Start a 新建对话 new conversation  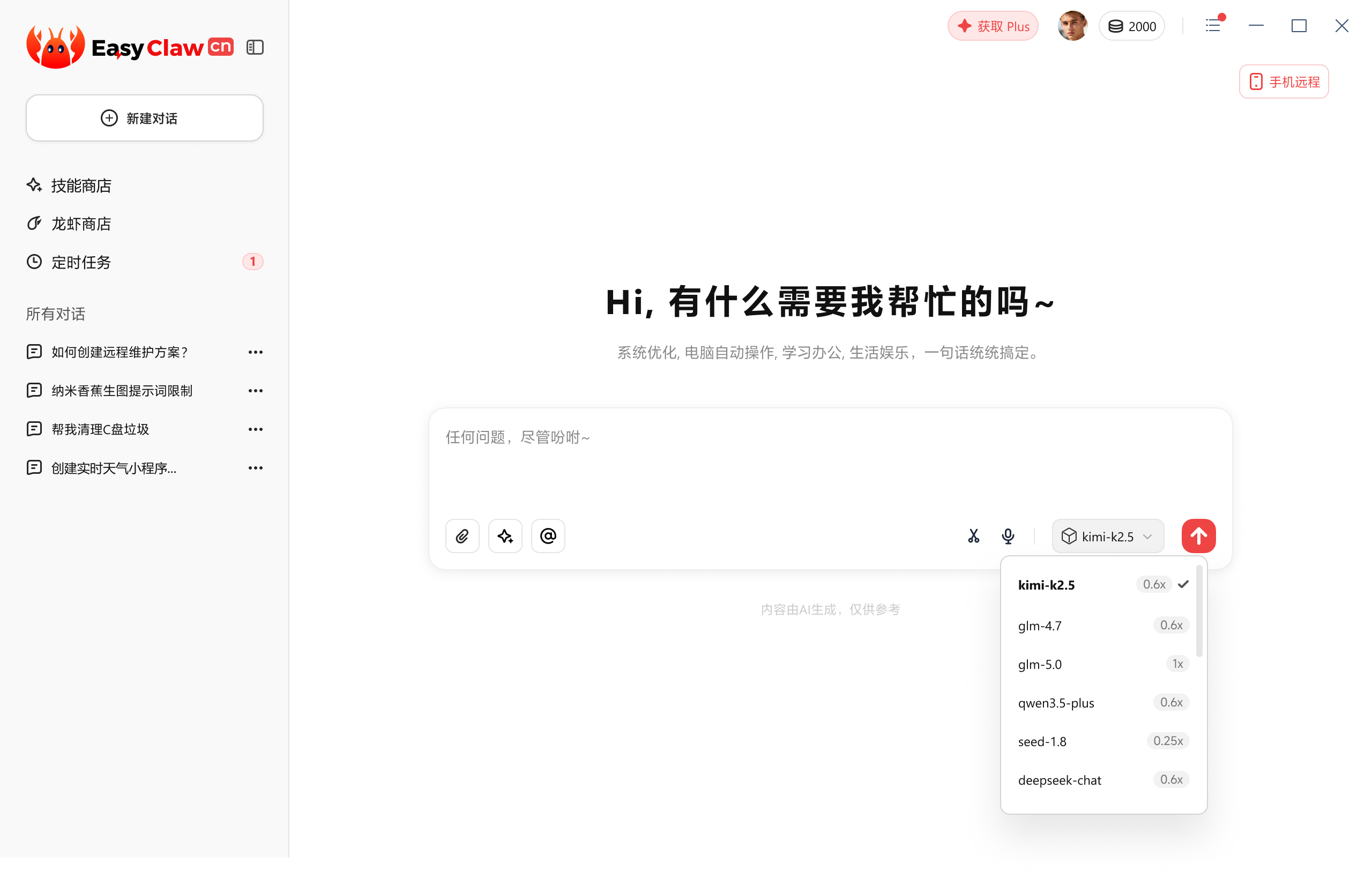(x=144, y=118)
